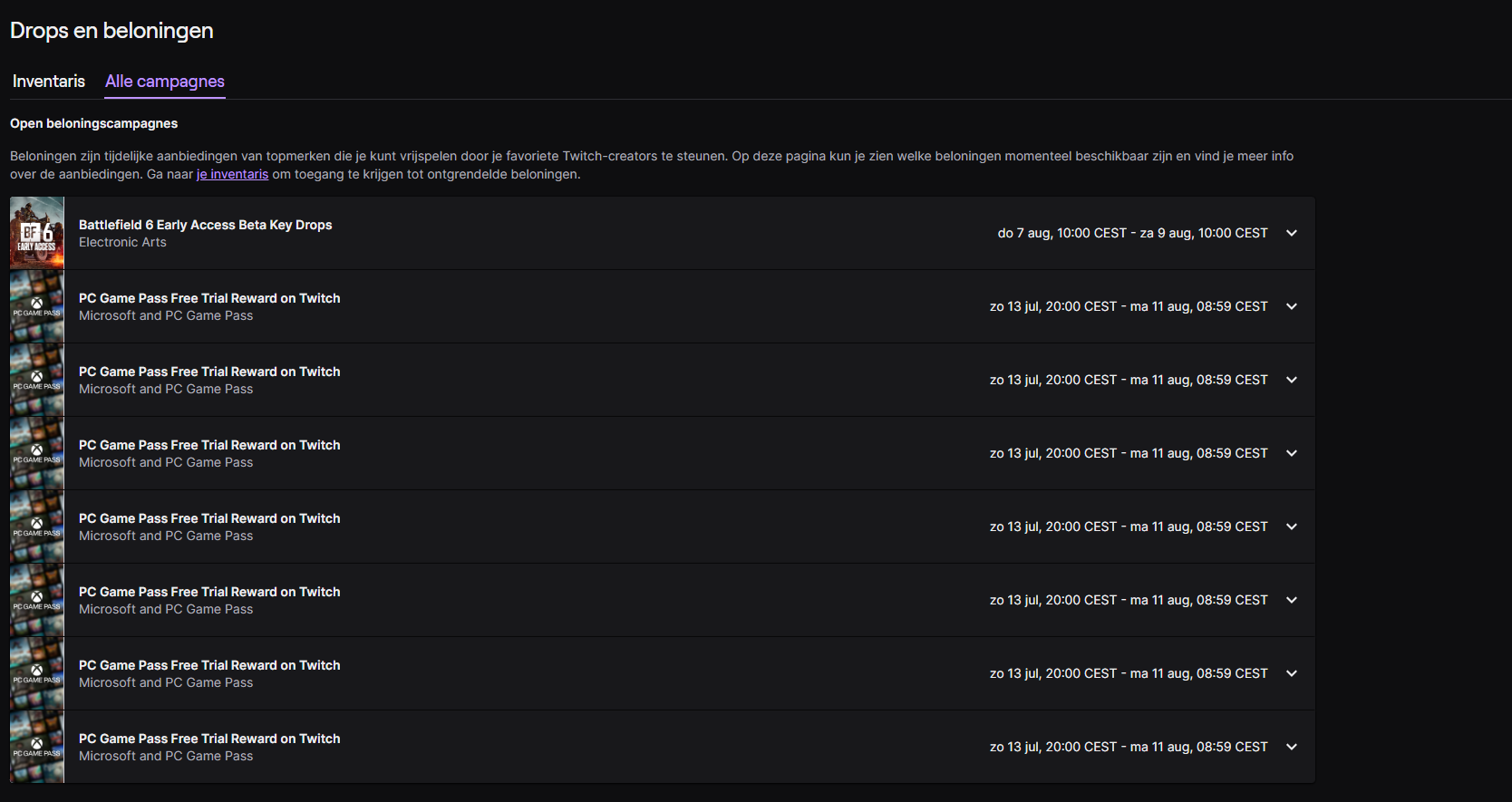Select the Alle campagnes tab
Image resolution: width=1512 pixels, height=802 pixels.
click(x=165, y=82)
